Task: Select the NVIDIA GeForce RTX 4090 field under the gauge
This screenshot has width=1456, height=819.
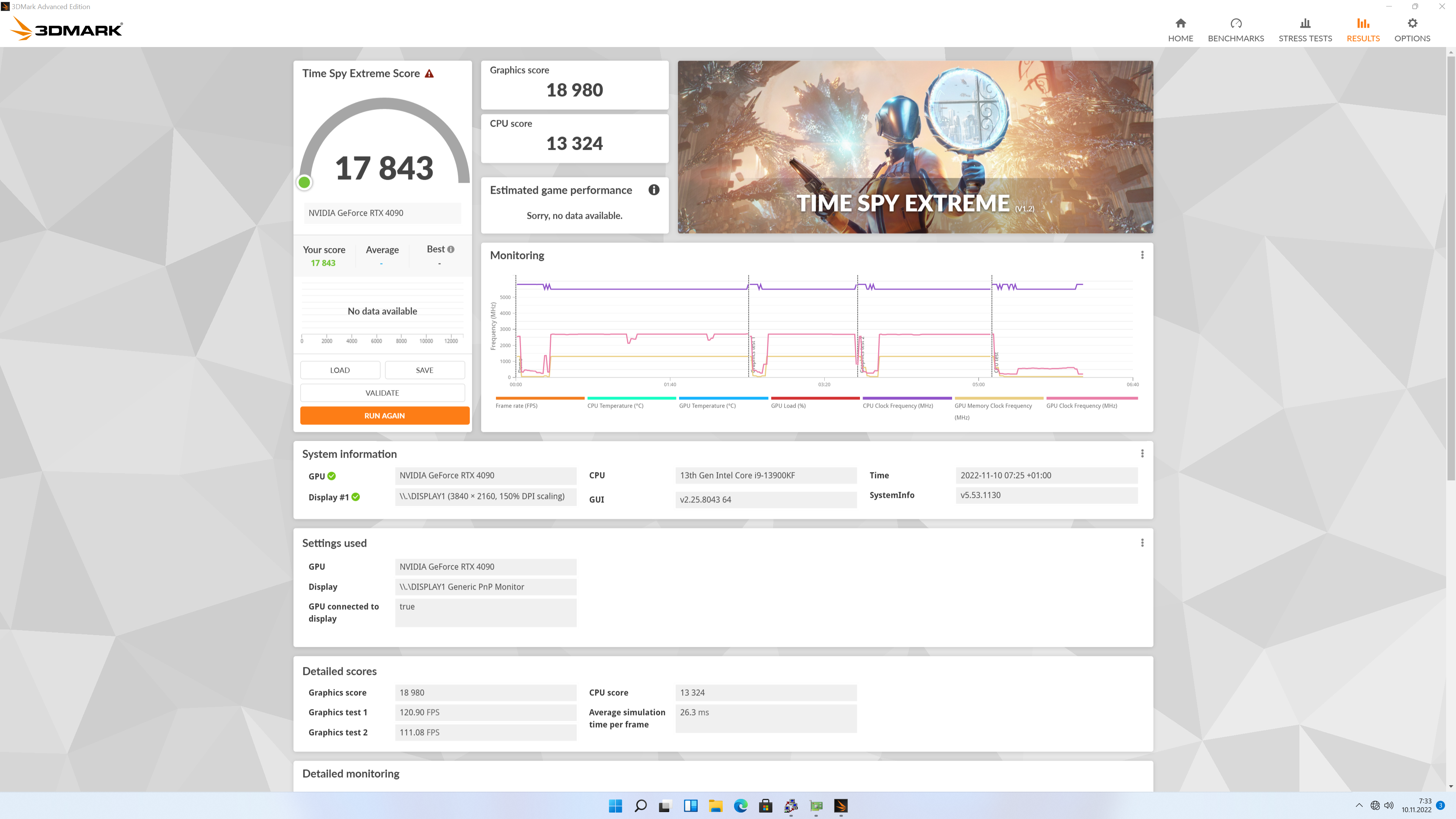Action: 382,213
